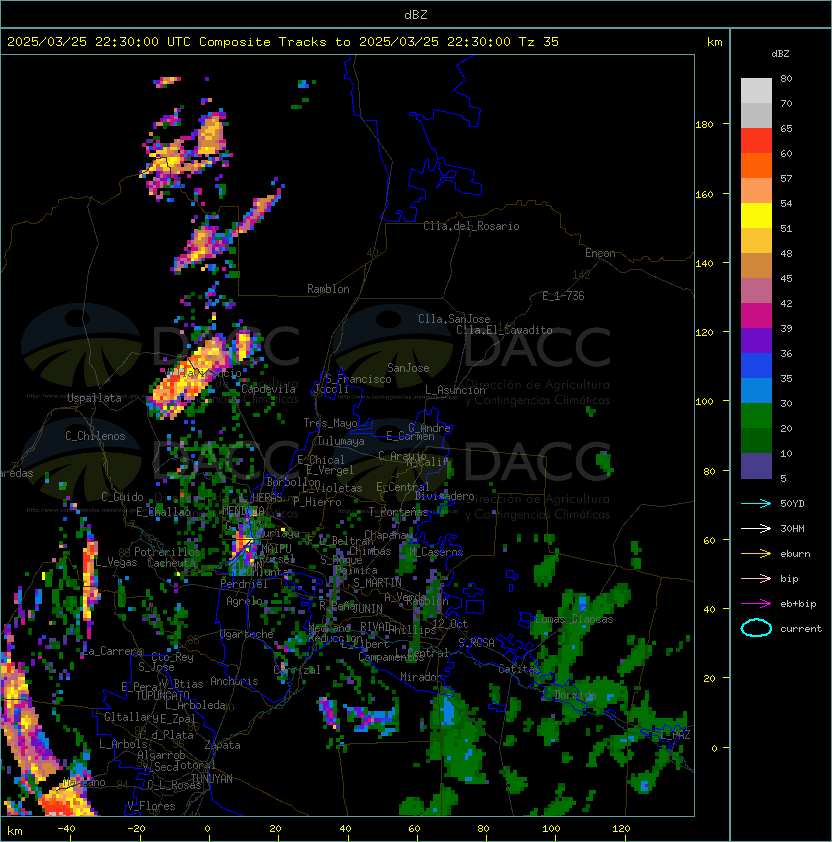Select the red 65 dBZ color swatch
The height and width of the screenshot is (842, 832).
coord(756,141)
